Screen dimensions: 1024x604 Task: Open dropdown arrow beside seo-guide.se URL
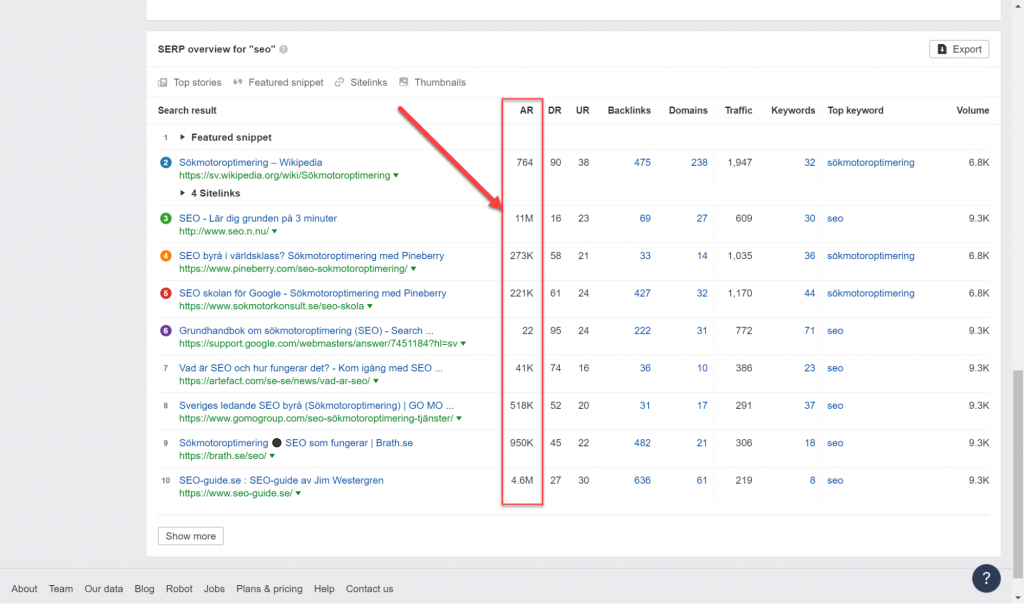click(298, 494)
